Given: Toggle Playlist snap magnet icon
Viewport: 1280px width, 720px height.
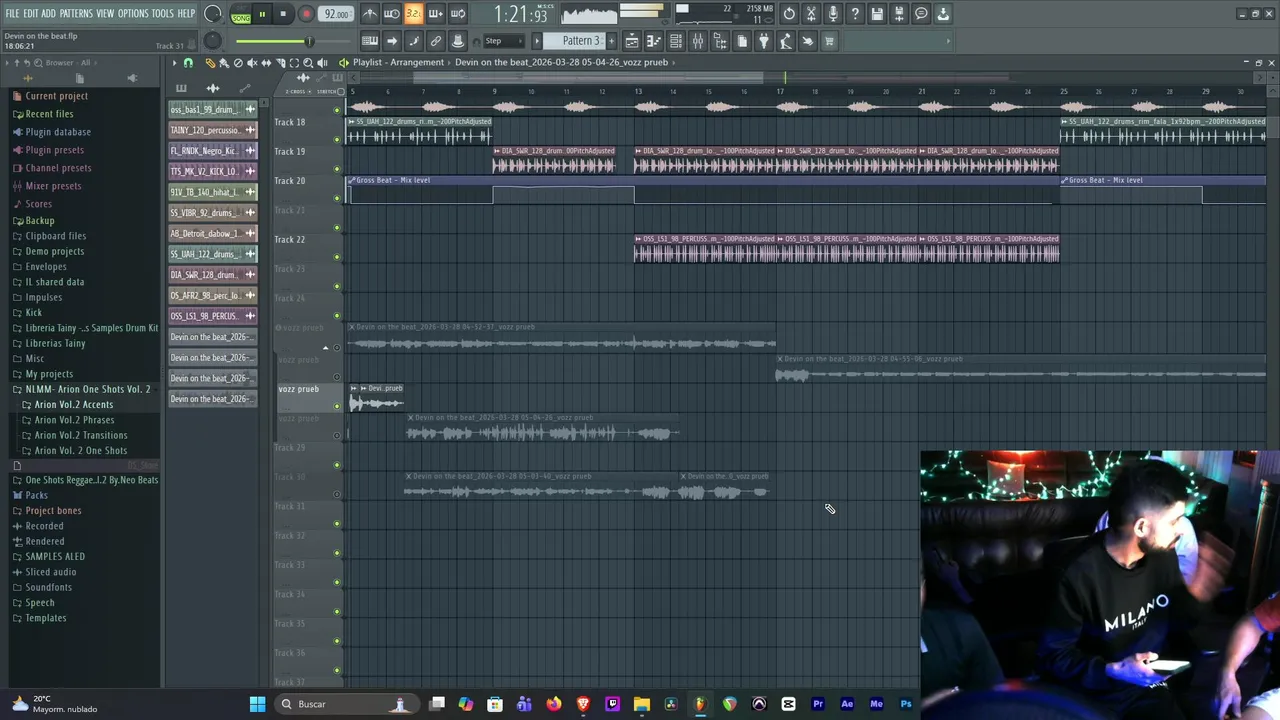Looking at the screenshot, I should (x=188, y=62).
